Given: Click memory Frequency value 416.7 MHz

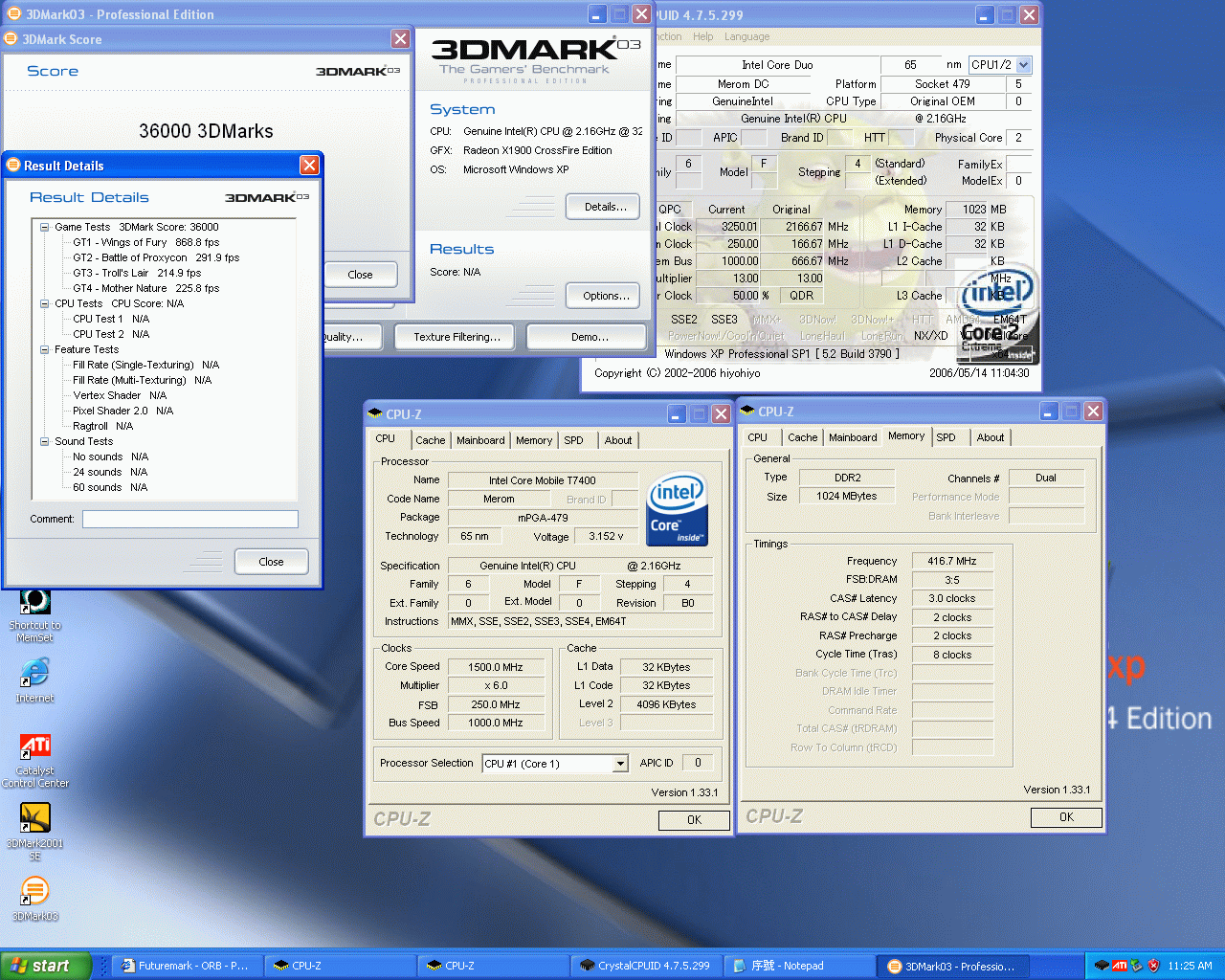Looking at the screenshot, I should point(952,561).
